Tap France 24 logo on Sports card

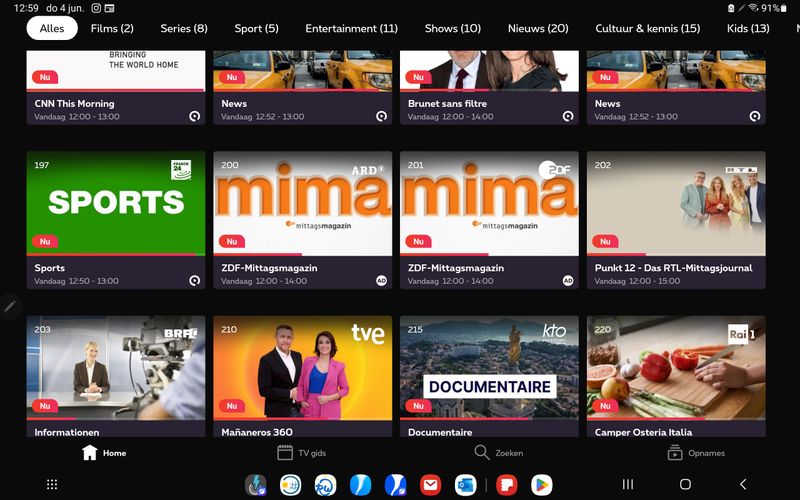tap(181, 170)
